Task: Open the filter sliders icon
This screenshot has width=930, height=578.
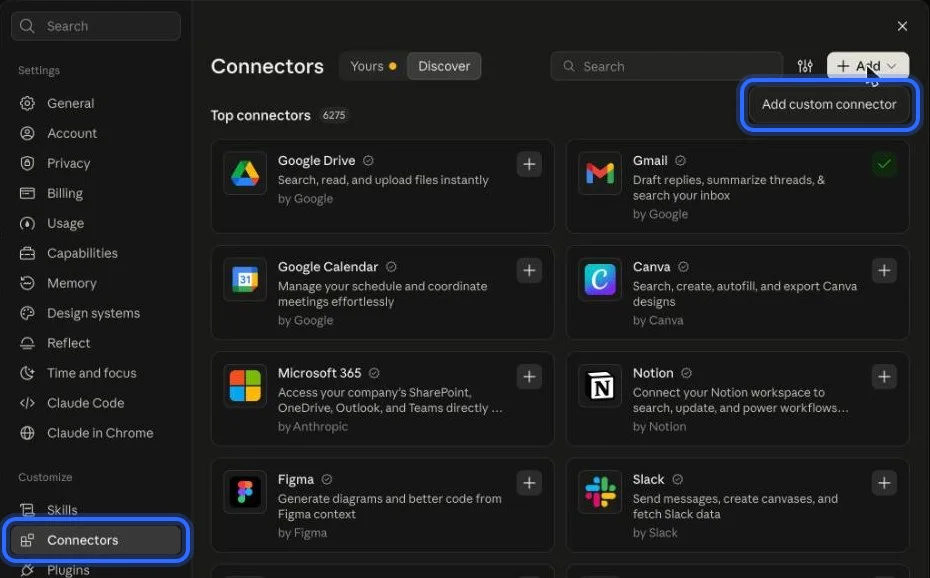Action: click(x=805, y=66)
